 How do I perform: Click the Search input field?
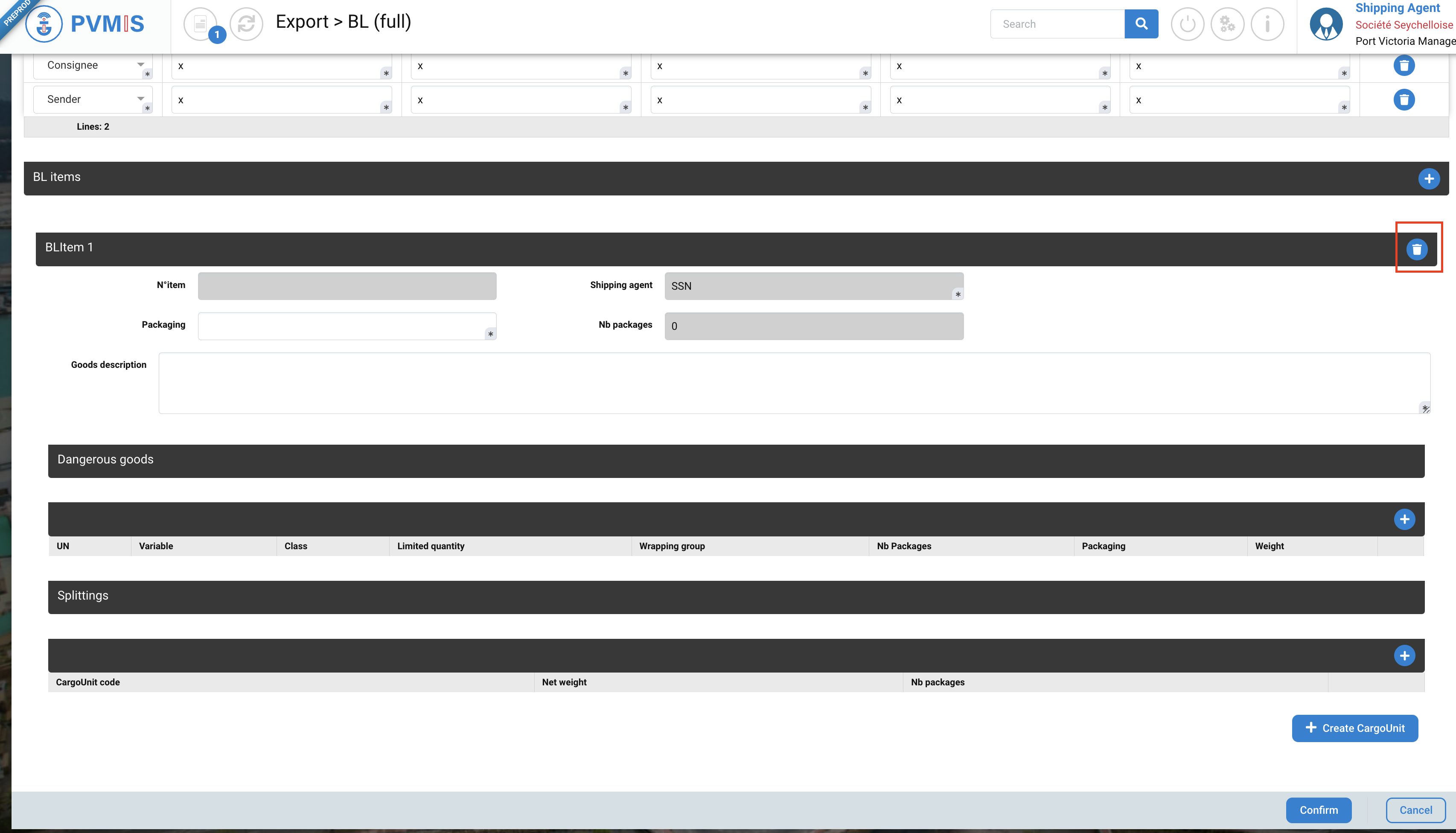[1057, 24]
